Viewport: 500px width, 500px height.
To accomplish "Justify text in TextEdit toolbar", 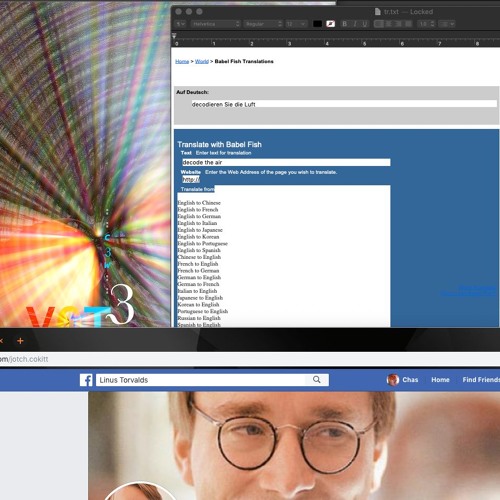I will point(408,24).
